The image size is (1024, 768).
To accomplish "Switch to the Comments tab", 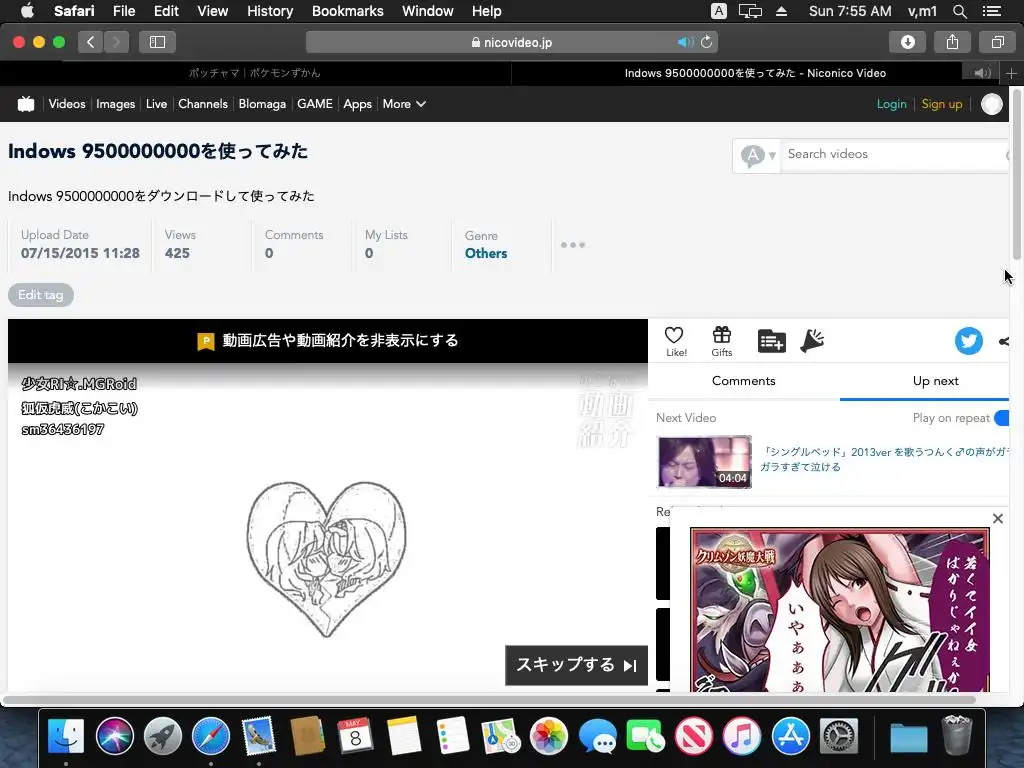I will point(743,381).
